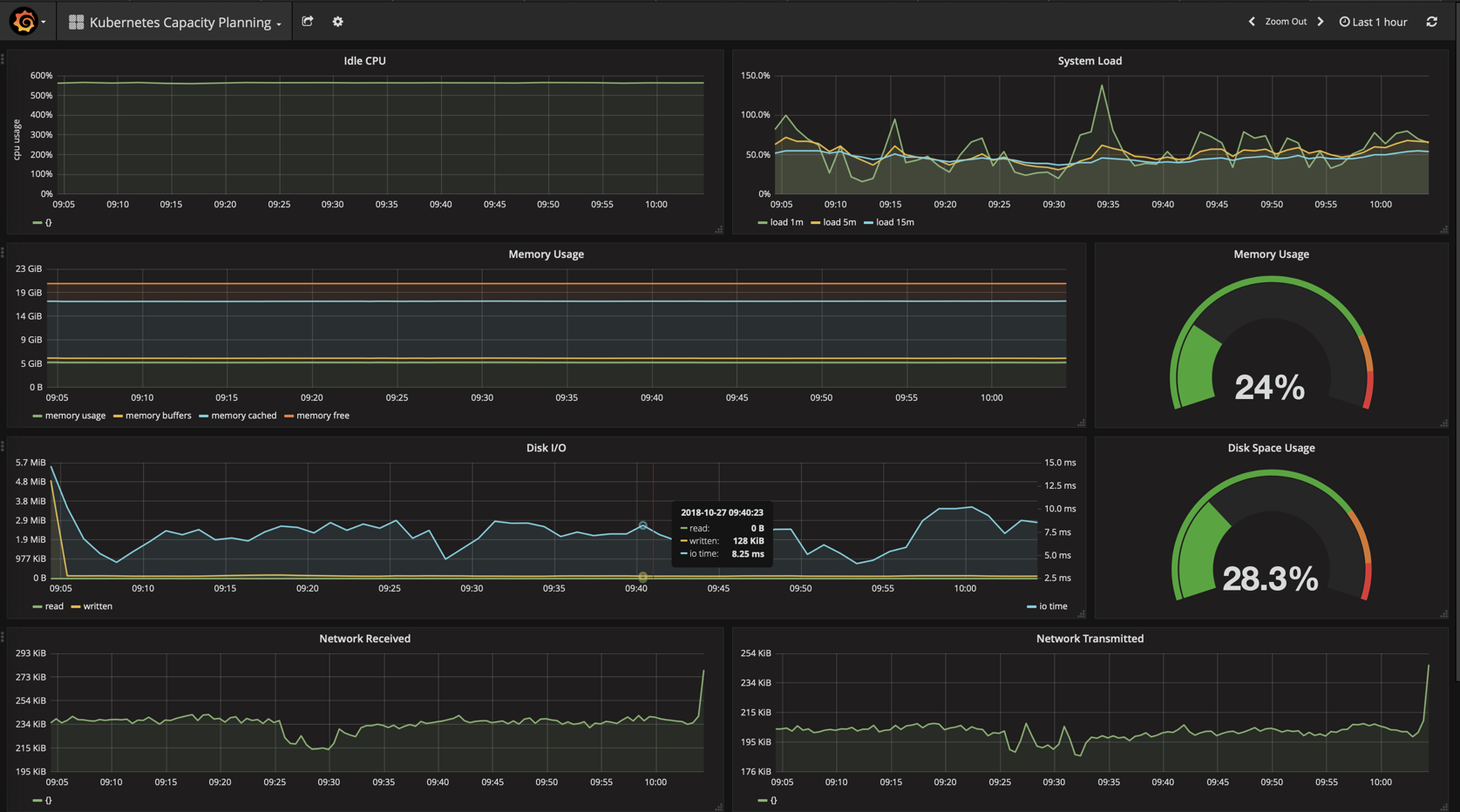Screen dimensions: 1460x812
Task: Click the 24% memory usage gauge value
Action: point(1270,388)
